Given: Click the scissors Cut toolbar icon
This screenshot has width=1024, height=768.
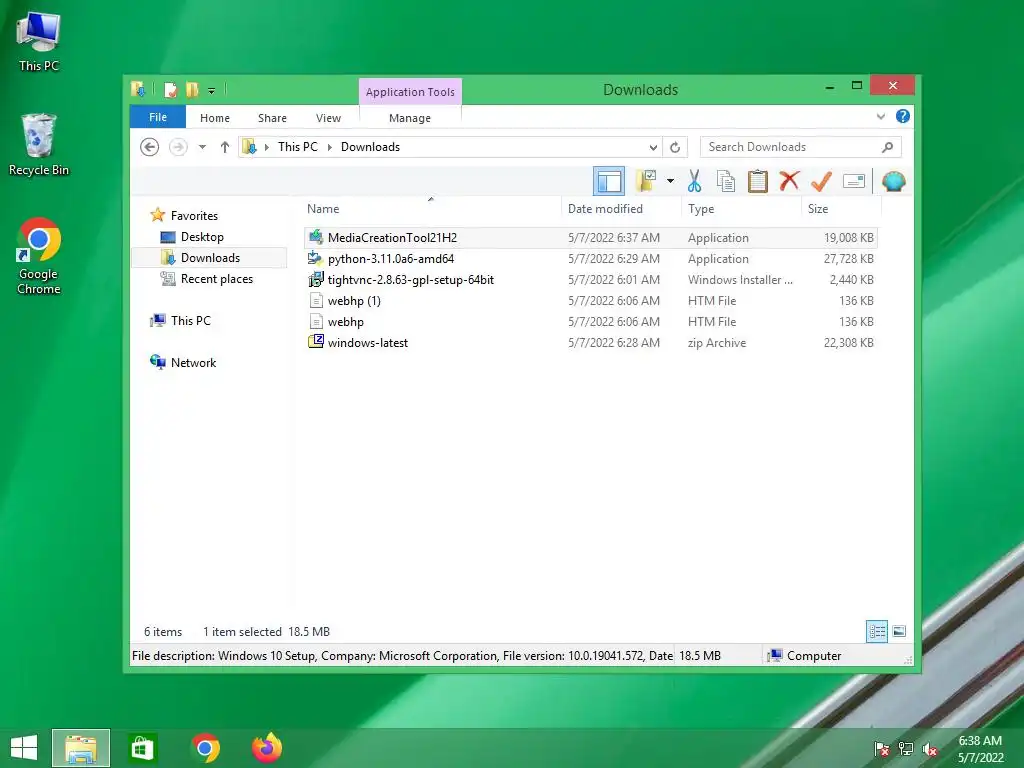Looking at the screenshot, I should 694,181.
